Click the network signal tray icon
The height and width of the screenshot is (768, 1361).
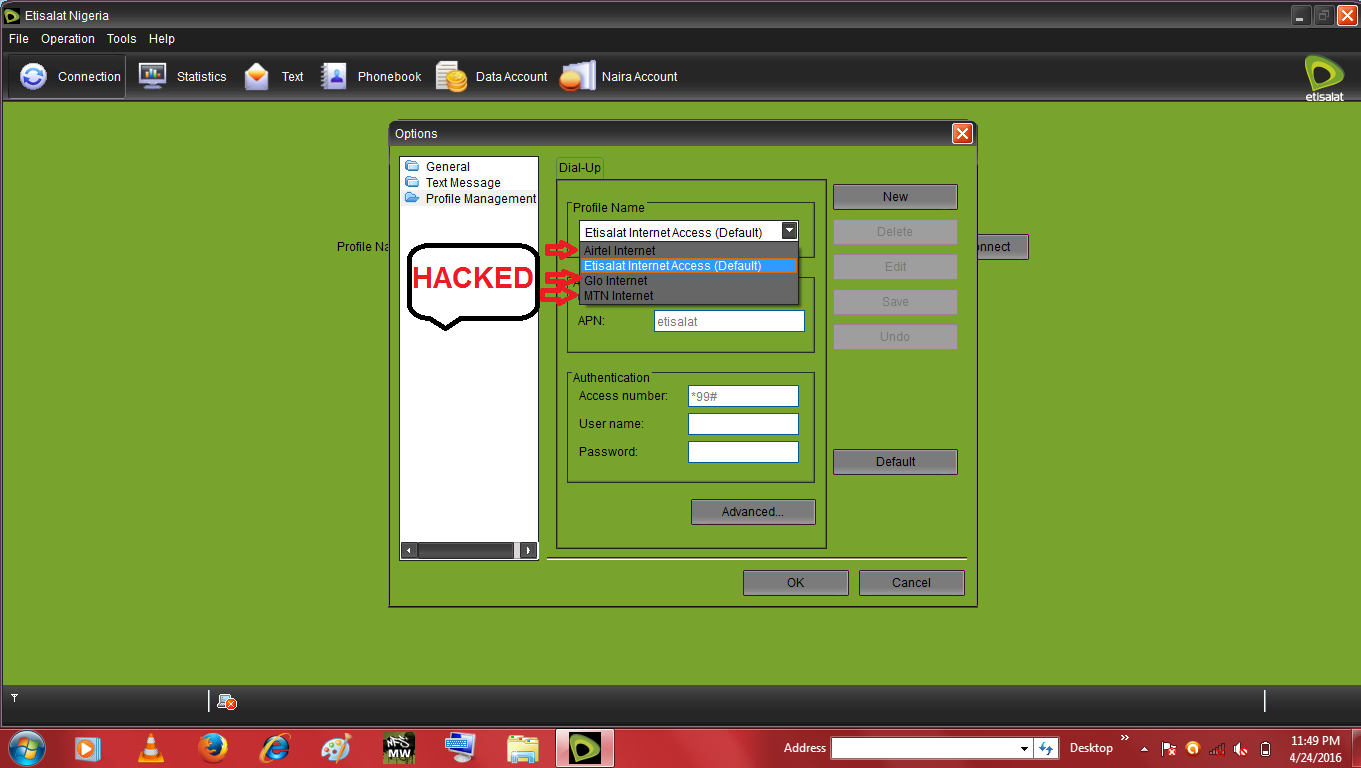(1217, 748)
